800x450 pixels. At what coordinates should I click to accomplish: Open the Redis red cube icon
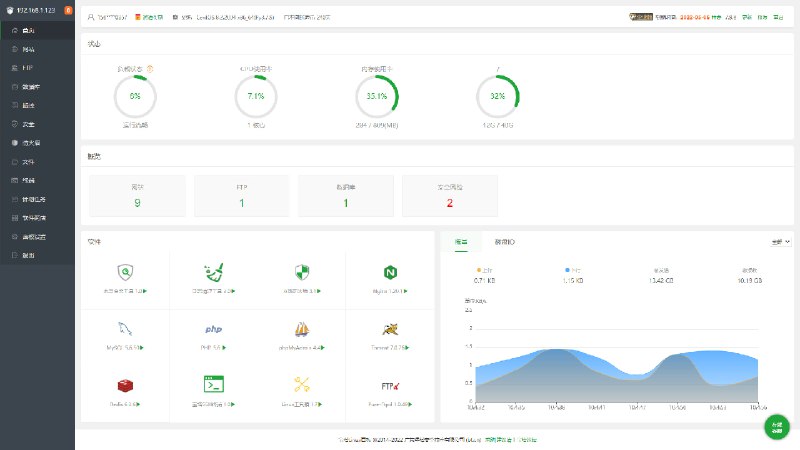point(126,385)
